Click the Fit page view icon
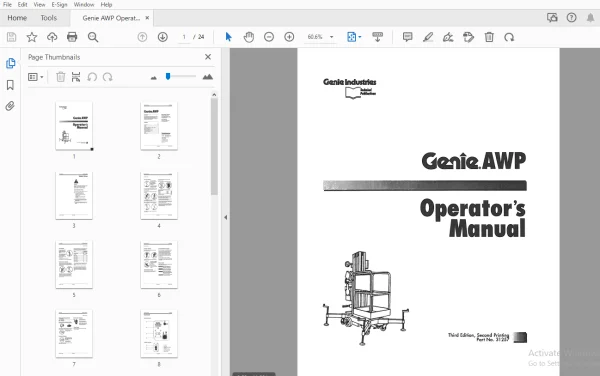Image resolution: width=600 pixels, height=376 pixels. [x=351, y=37]
